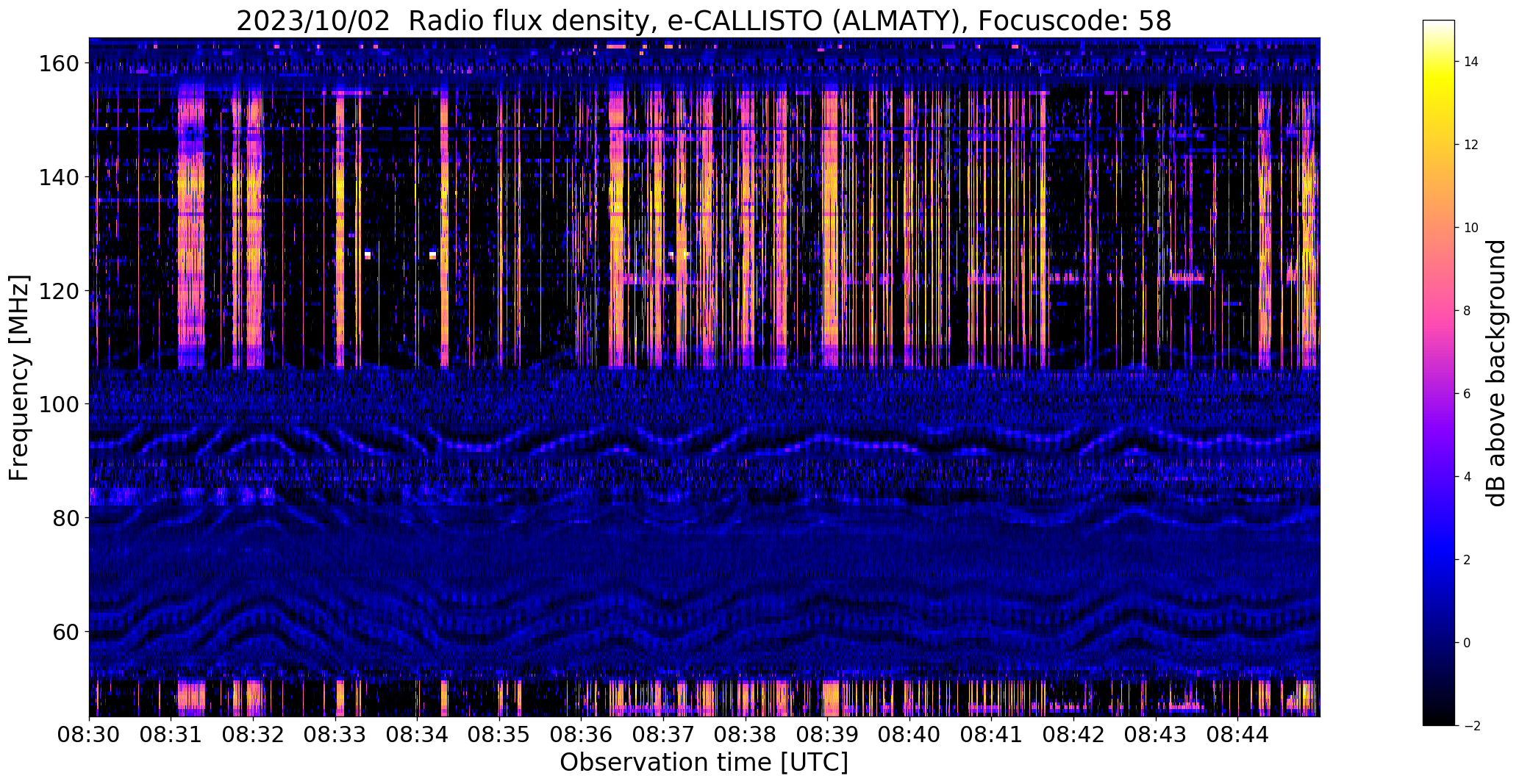Image resolution: width=1519 pixels, height=784 pixels.
Task: Click the 08:34 time tick label
Action: pos(418,735)
